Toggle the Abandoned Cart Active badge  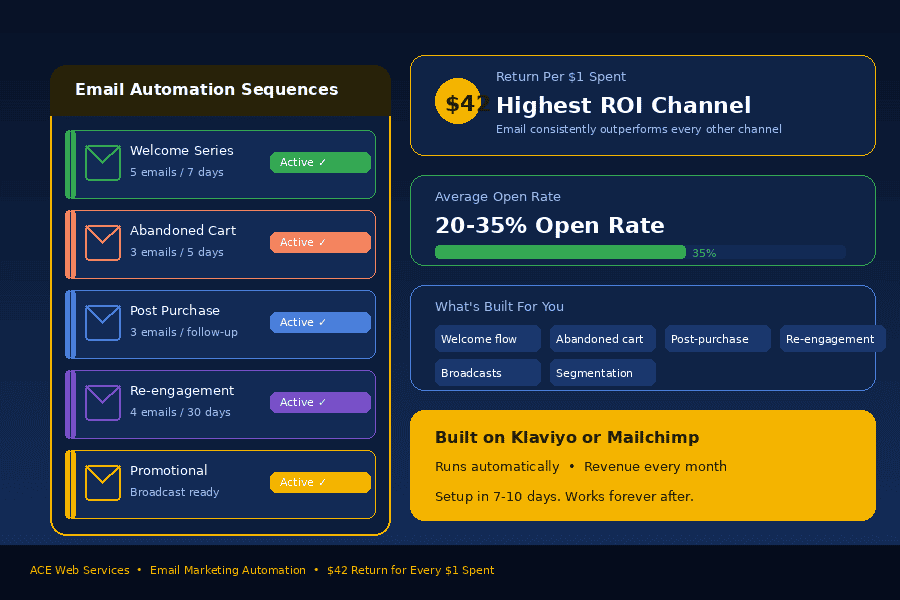click(320, 243)
